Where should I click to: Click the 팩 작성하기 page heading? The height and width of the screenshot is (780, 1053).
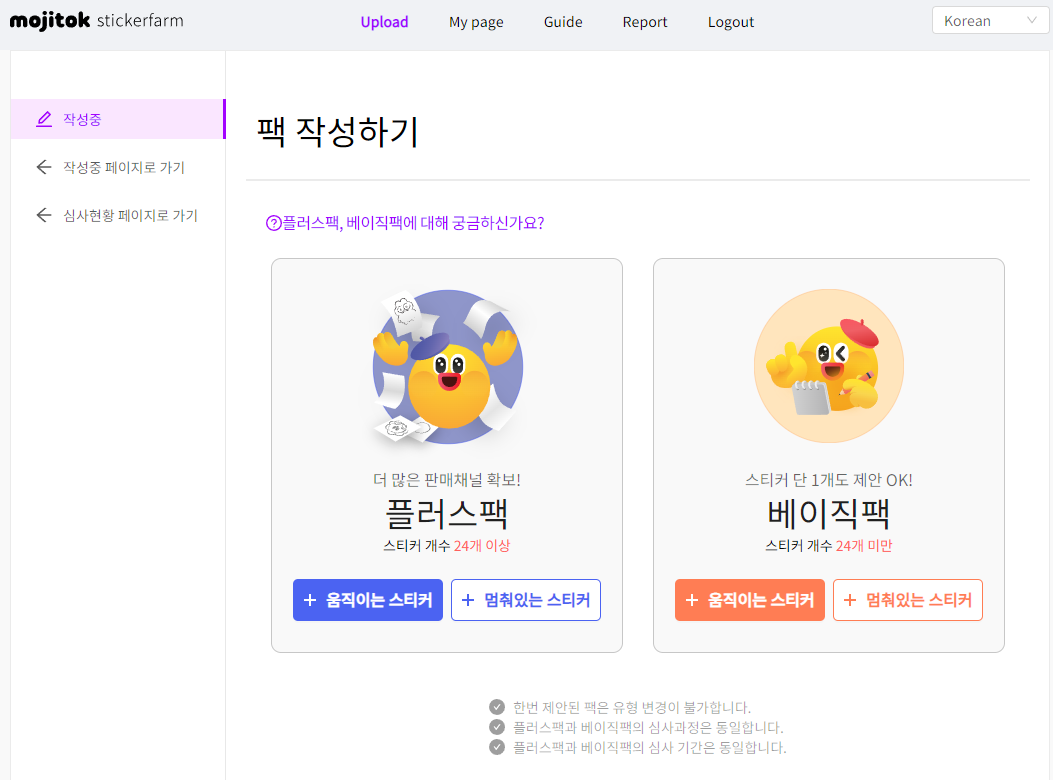[x=338, y=131]
